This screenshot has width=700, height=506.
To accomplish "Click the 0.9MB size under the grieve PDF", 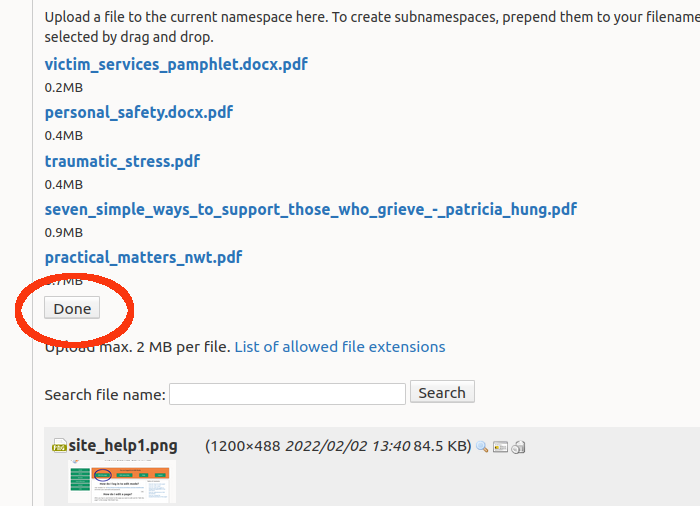I will point(63,232).
